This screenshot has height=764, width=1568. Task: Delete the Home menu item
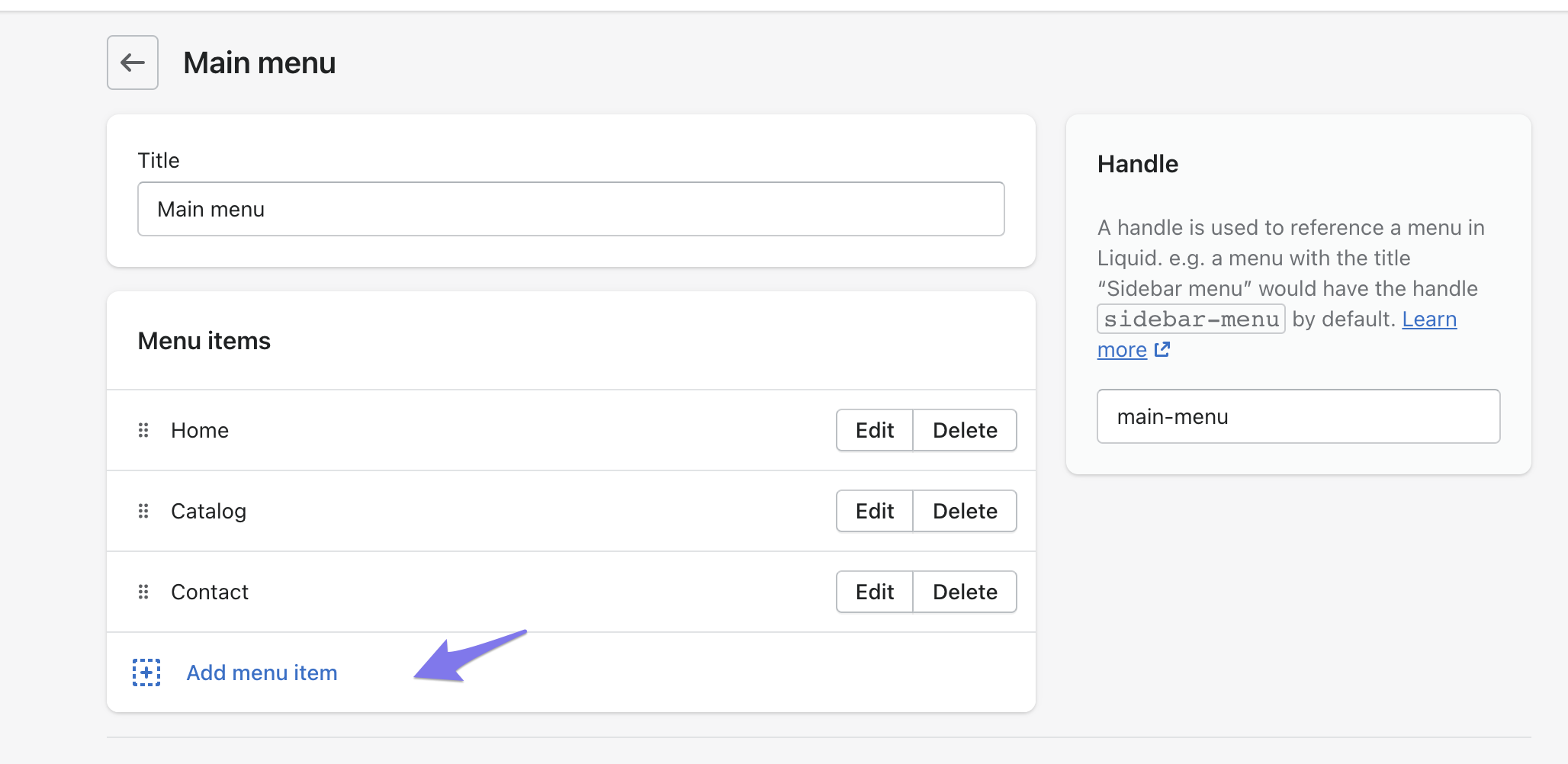pyautogui.click(x=965, y=430)
